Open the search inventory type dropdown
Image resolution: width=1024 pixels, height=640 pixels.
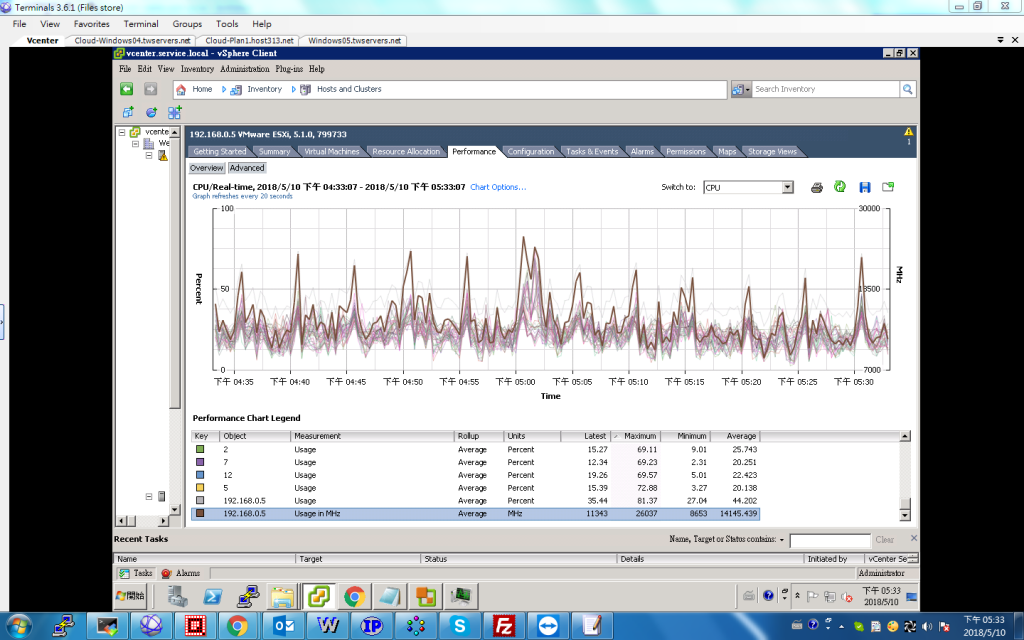[x=741, y=89]
